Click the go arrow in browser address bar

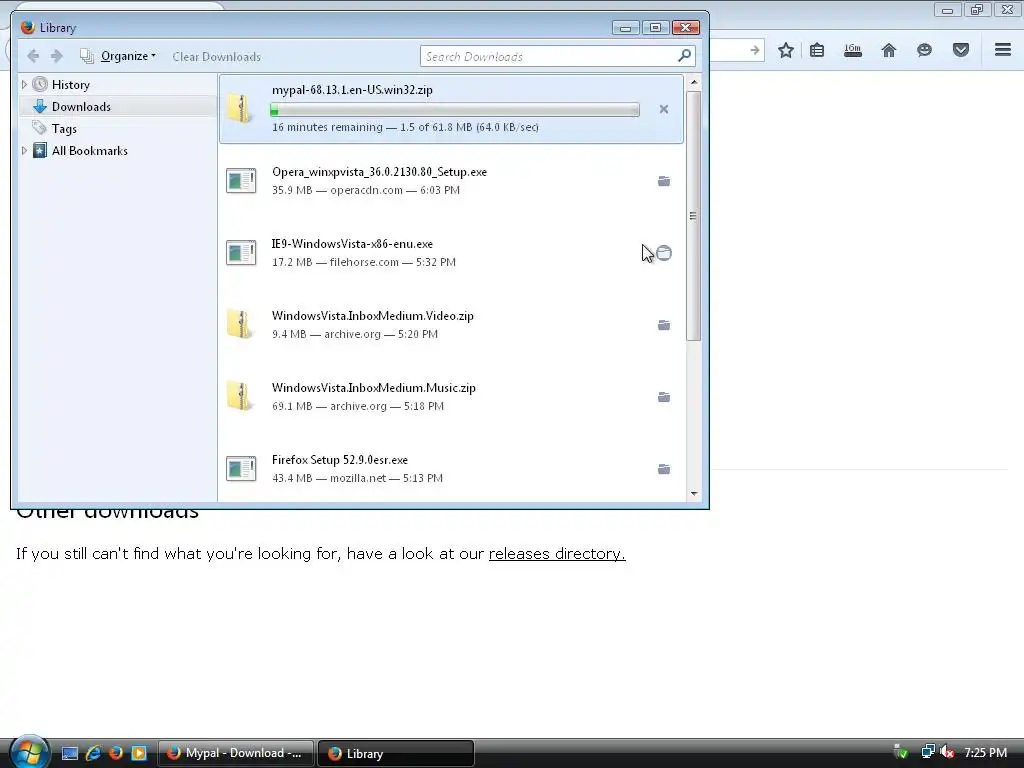(754, 50)
